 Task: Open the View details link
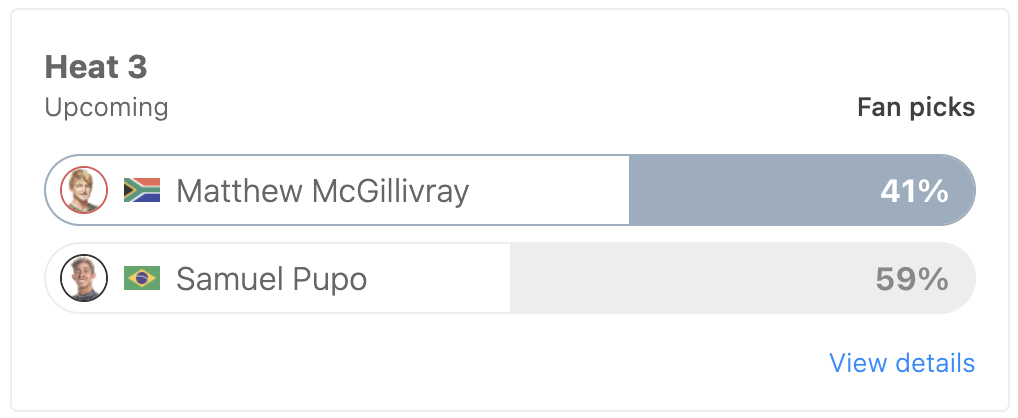tap(902, 363)
